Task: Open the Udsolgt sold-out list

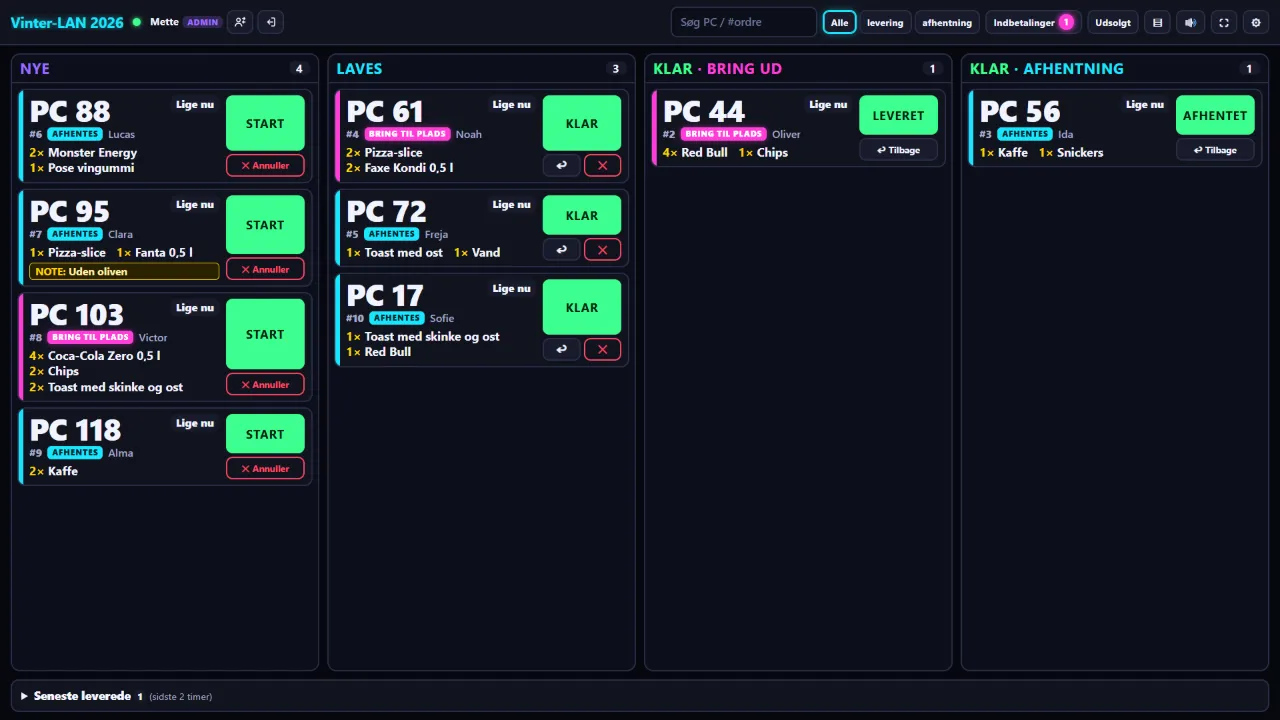Action: (1113, 22)
